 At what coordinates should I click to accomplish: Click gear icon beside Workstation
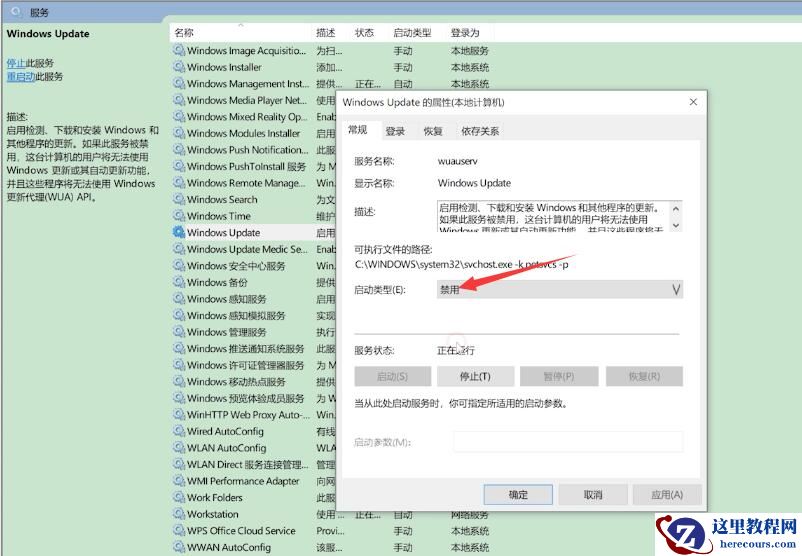click(x=179, y=514)
